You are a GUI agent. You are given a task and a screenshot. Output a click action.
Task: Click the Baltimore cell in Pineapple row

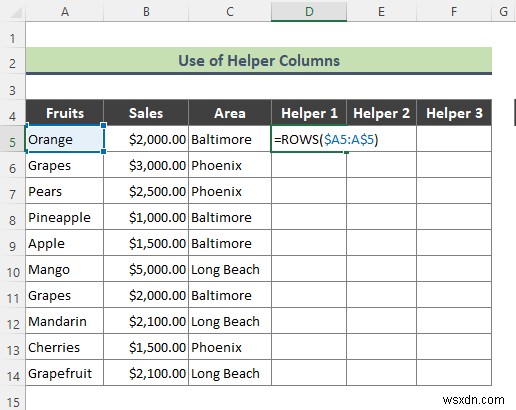230,217
